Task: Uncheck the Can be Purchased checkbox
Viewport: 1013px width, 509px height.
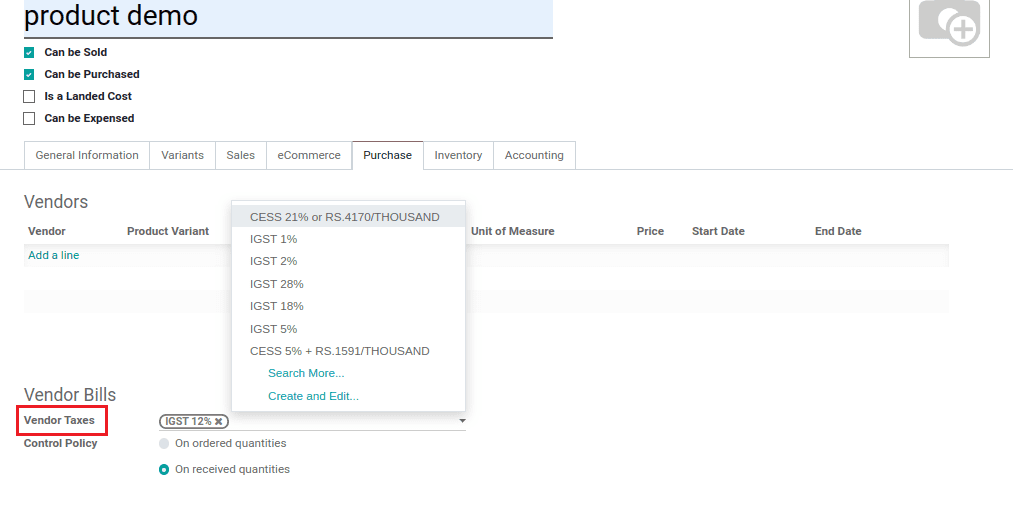Action: coord(29,74)
